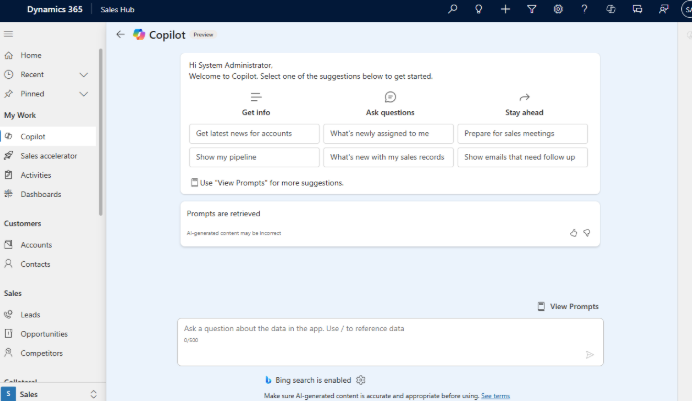Click the back arrow beside Copilot

point(120,34)
